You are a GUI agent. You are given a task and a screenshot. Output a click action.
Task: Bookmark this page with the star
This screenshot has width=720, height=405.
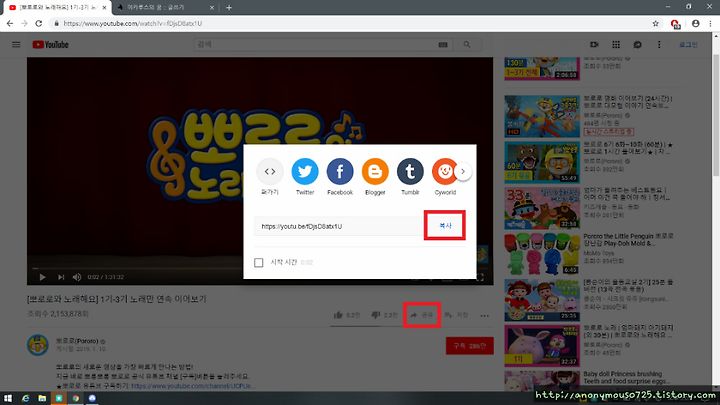click(x=656, y=23)
